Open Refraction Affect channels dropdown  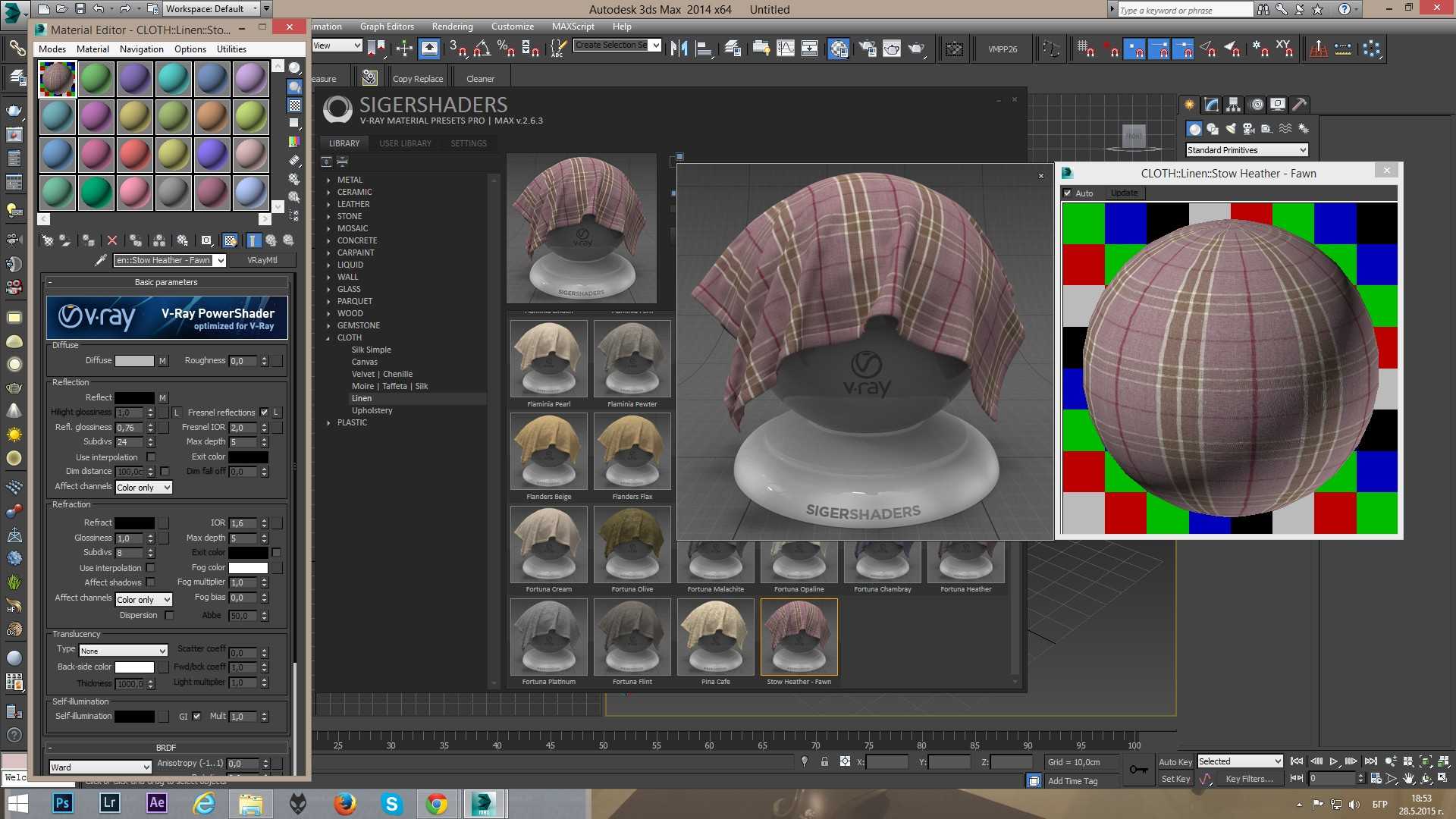coord(143,600)
